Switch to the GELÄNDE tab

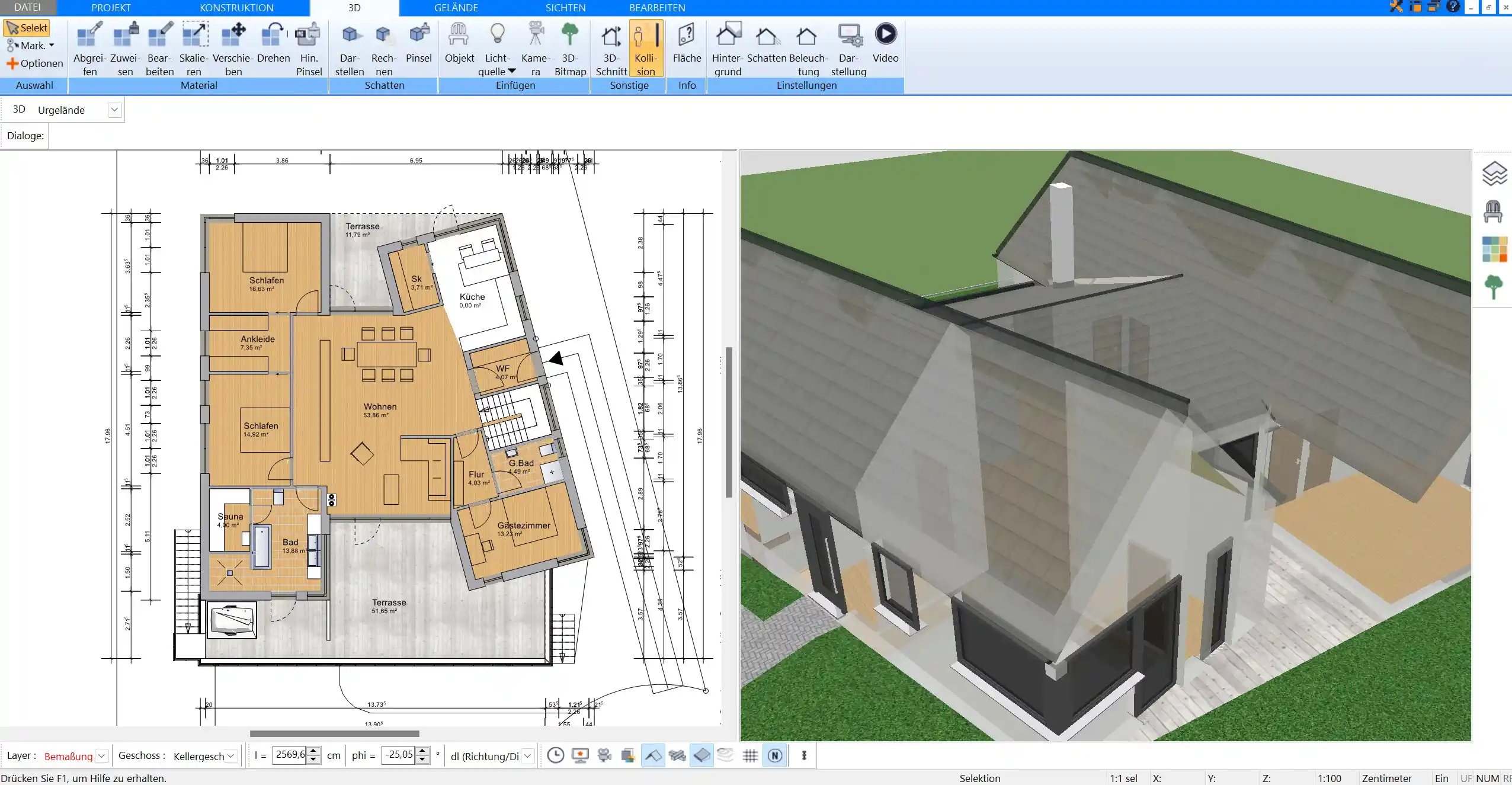point(456,8)
